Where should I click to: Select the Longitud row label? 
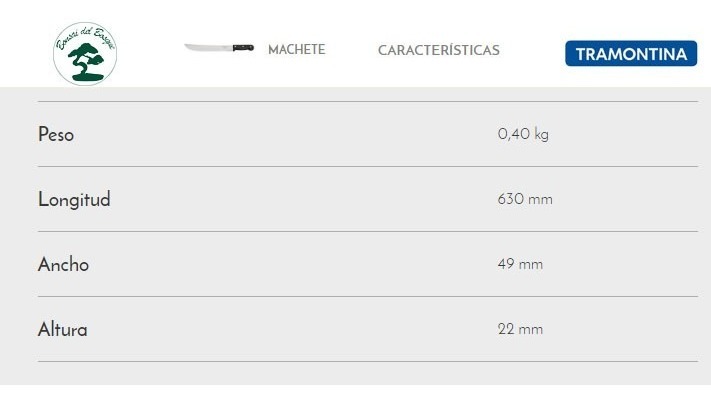(x=74, y=199)
